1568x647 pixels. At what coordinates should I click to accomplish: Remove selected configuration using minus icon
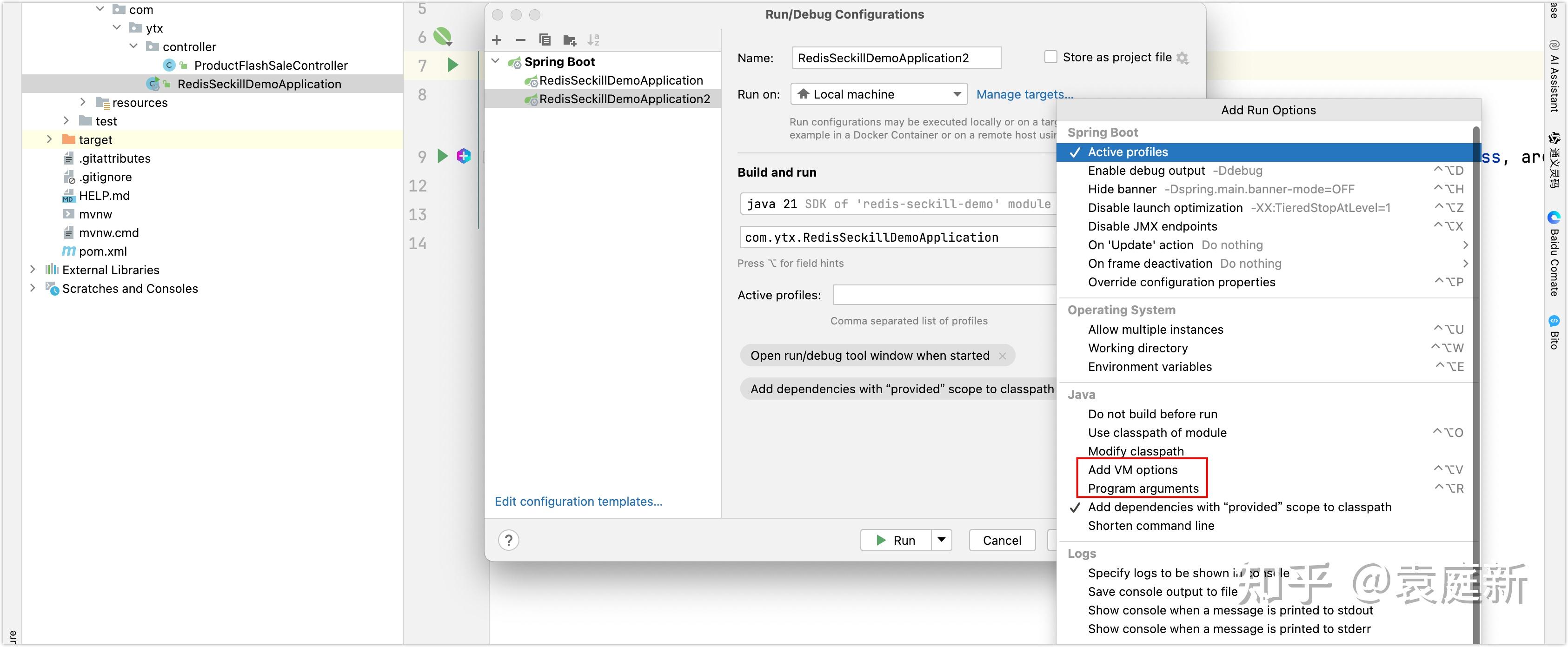[x=520, y=40]
